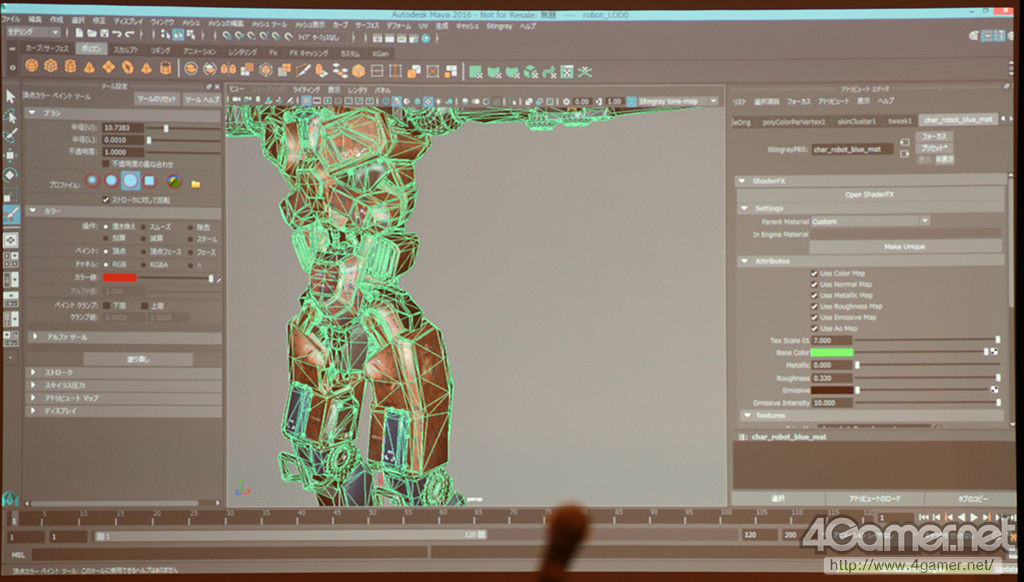This screenshot has width=1024, height=582.
Task: Click the Save Scene disk icon
Action: [104, 33]
